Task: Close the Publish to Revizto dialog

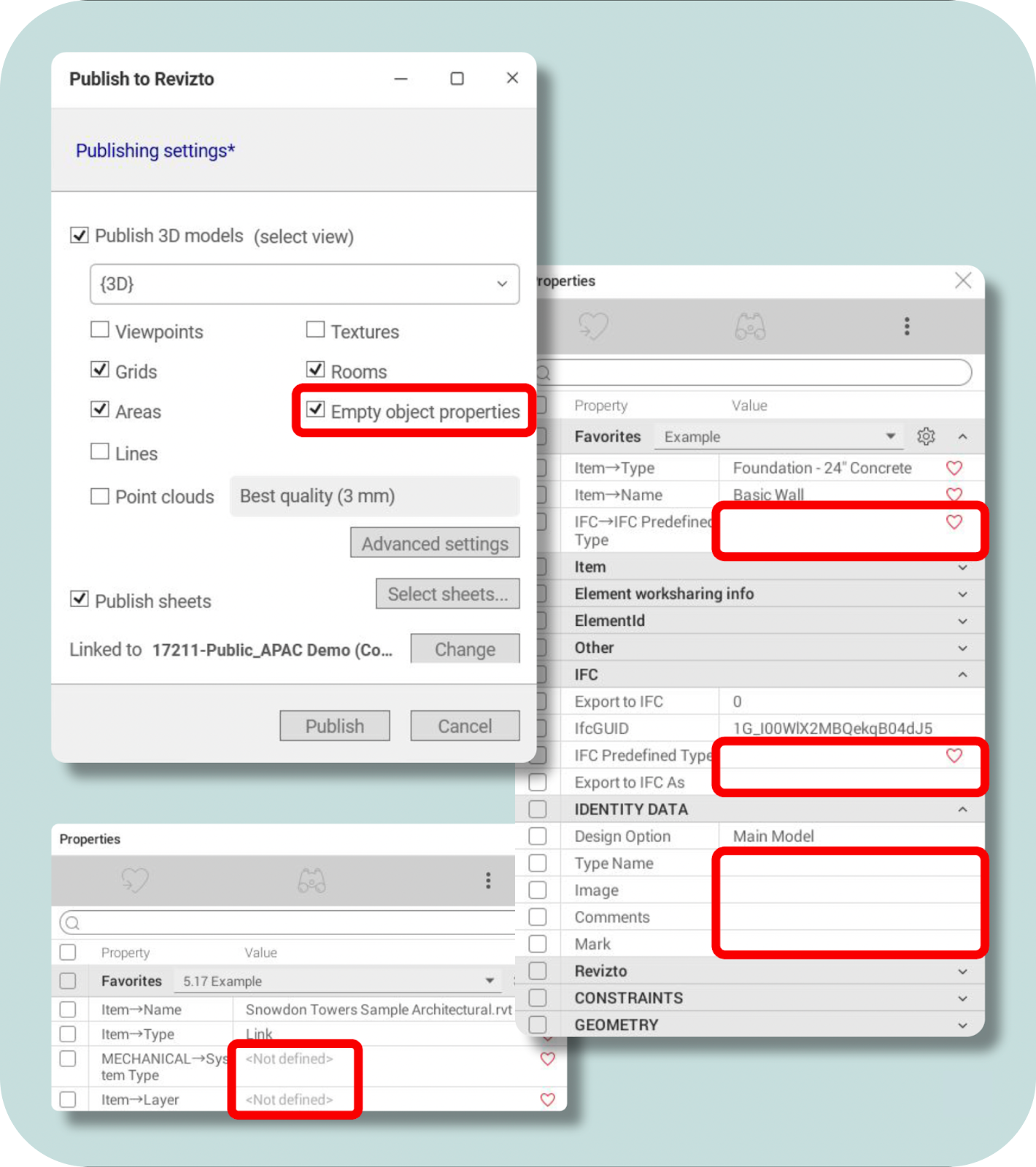Action: tap(512, 78)
